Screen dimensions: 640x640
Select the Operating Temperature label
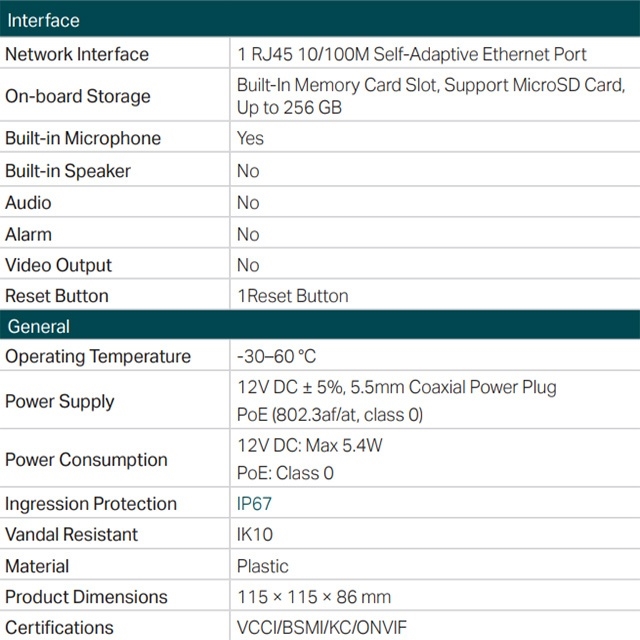point(98,356)
